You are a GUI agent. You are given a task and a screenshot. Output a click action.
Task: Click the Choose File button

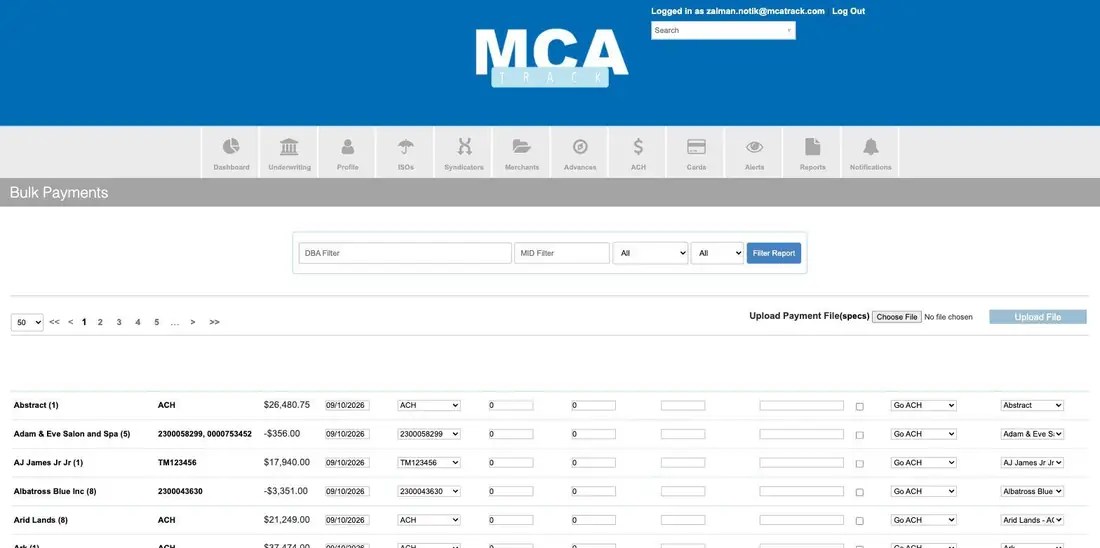pyautogui.click(x=897, y=317)
